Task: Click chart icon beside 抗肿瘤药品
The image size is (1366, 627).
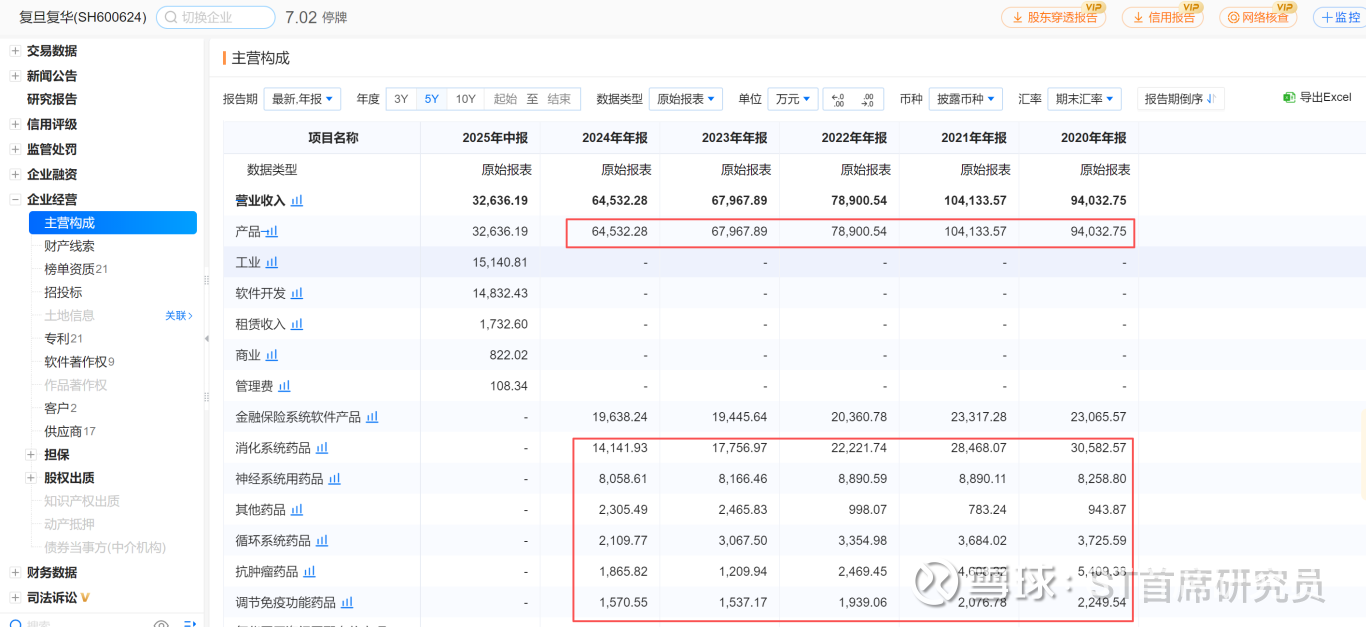Action: [309, 572]
